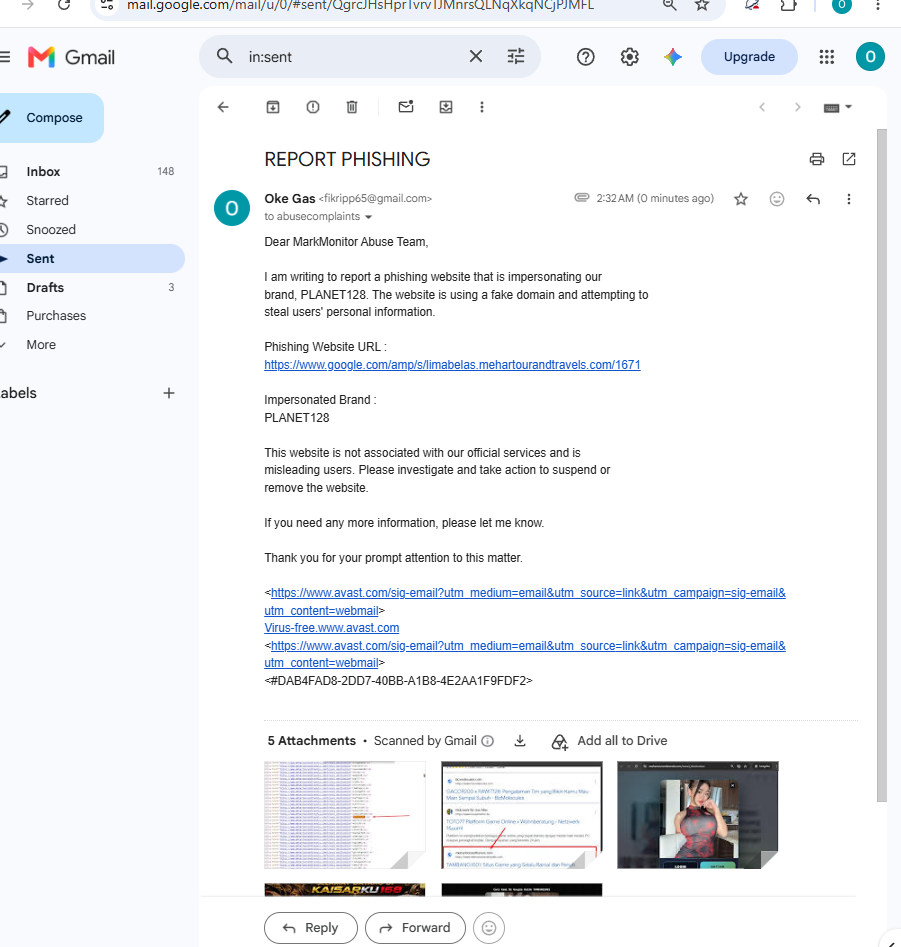Delete this email with trash icon

click(x=352, y=107)
